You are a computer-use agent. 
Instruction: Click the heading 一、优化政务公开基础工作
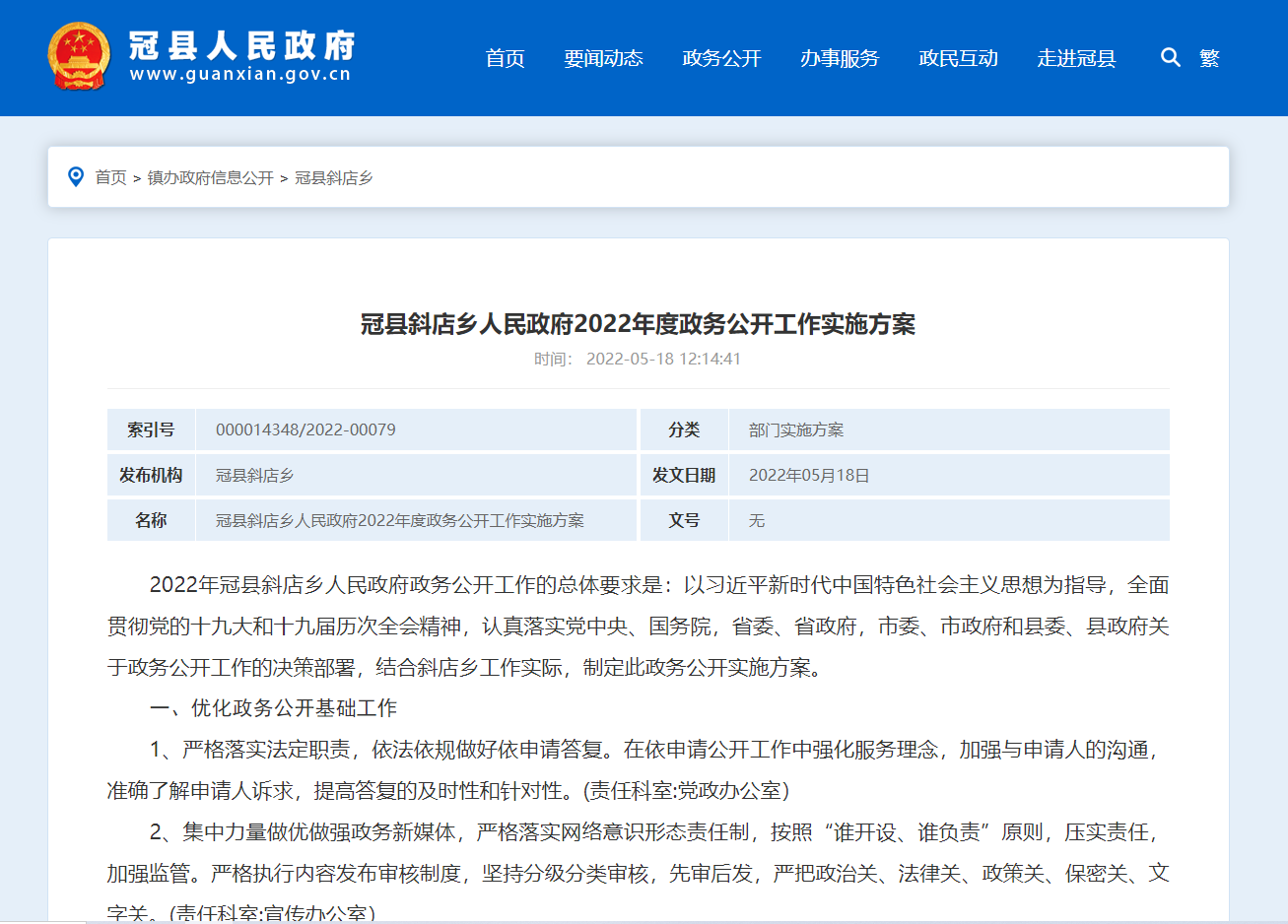click(x=273, y=708)
